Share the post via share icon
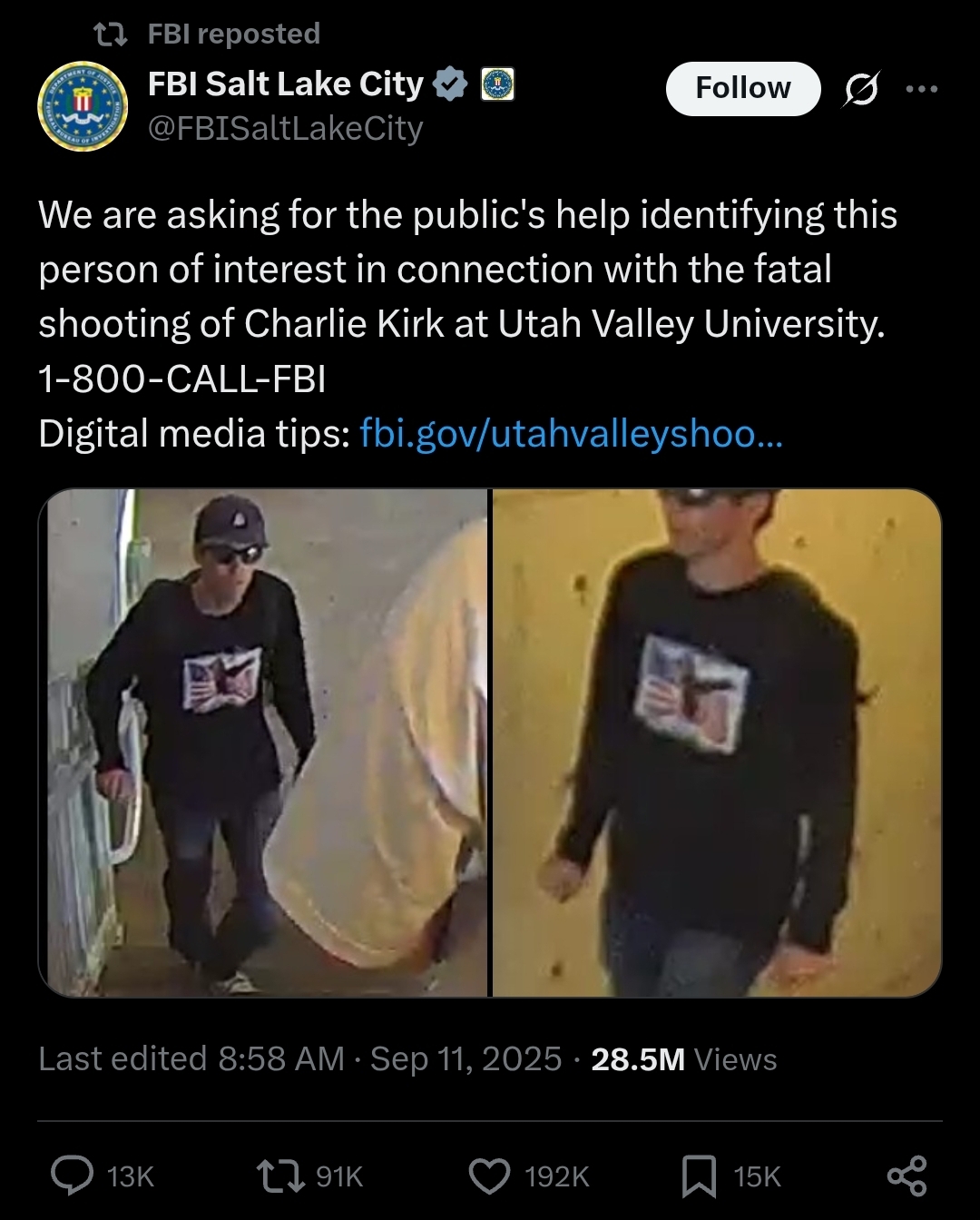This screenshot has height=1220, width=980. point(906,1176)
